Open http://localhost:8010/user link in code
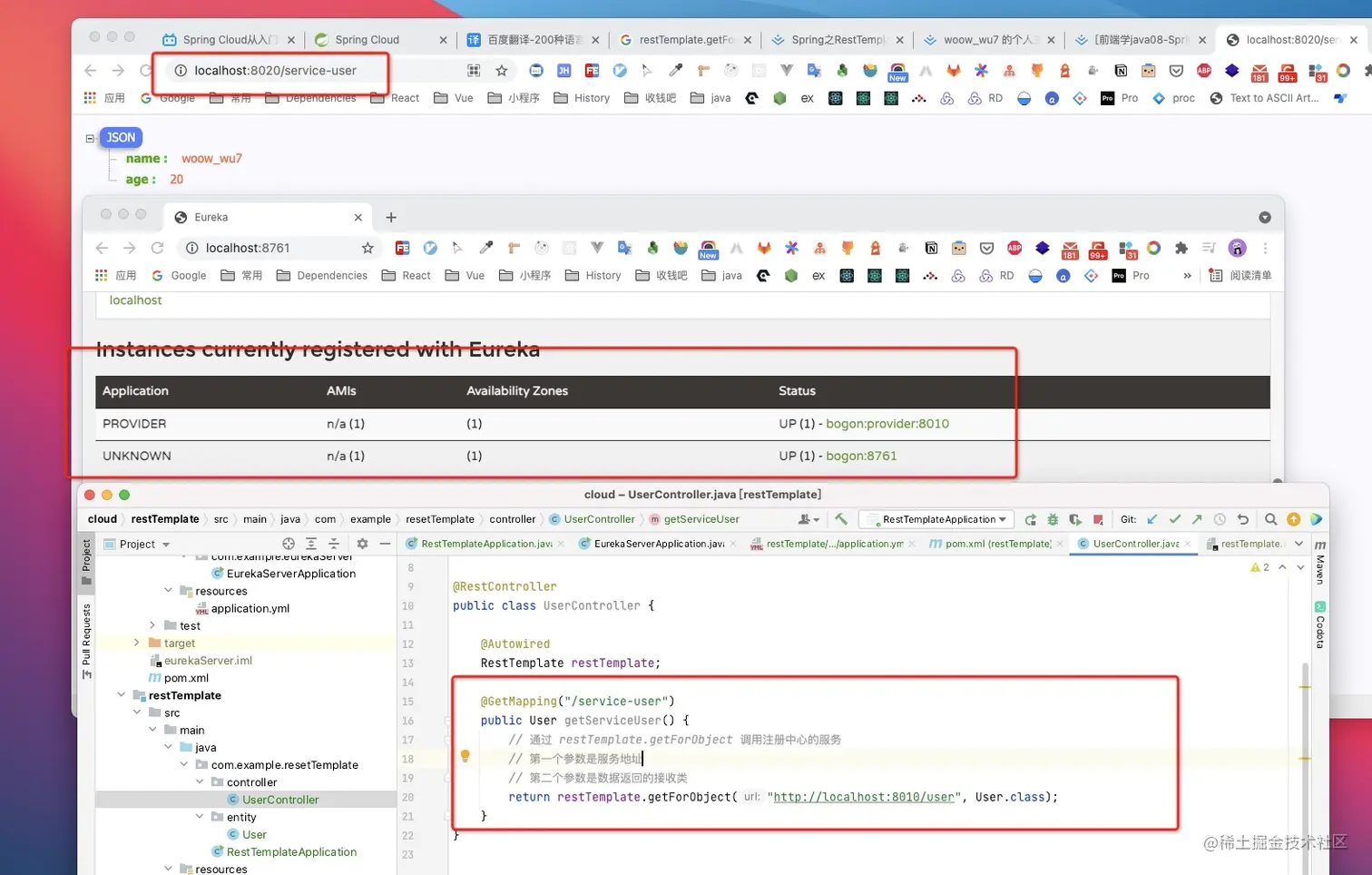 (x=864, y=797)
